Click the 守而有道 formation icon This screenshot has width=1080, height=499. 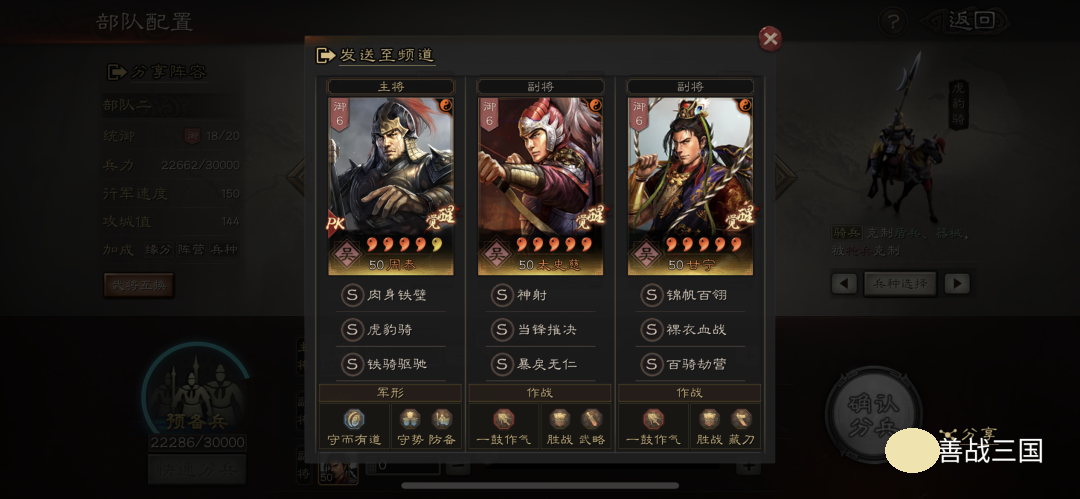(354, 418)
